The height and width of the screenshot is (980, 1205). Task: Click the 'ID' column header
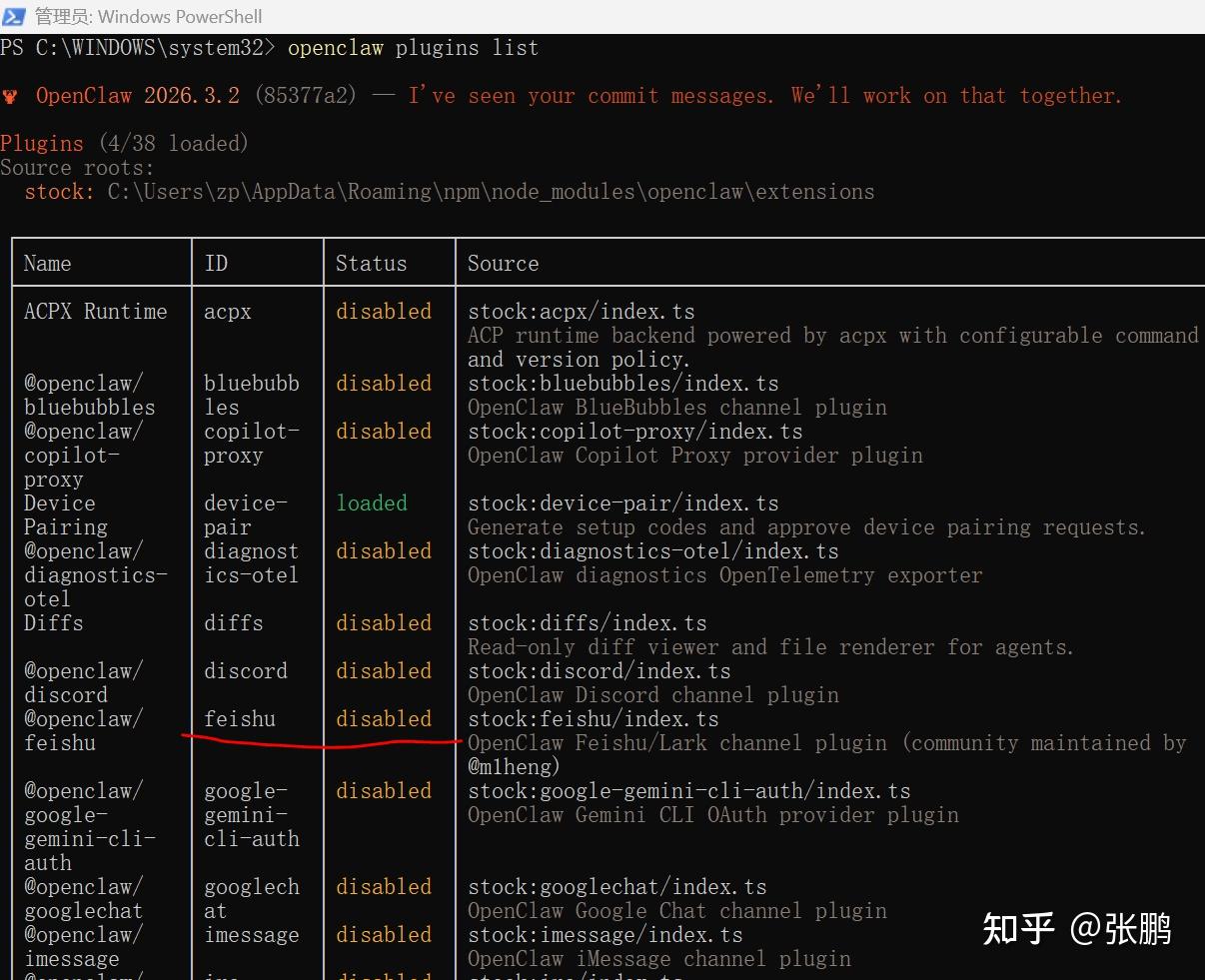point(216,264)
